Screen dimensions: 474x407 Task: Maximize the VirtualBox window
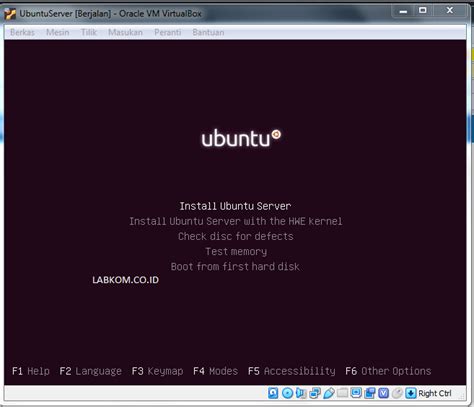click(x=423, y=11)
